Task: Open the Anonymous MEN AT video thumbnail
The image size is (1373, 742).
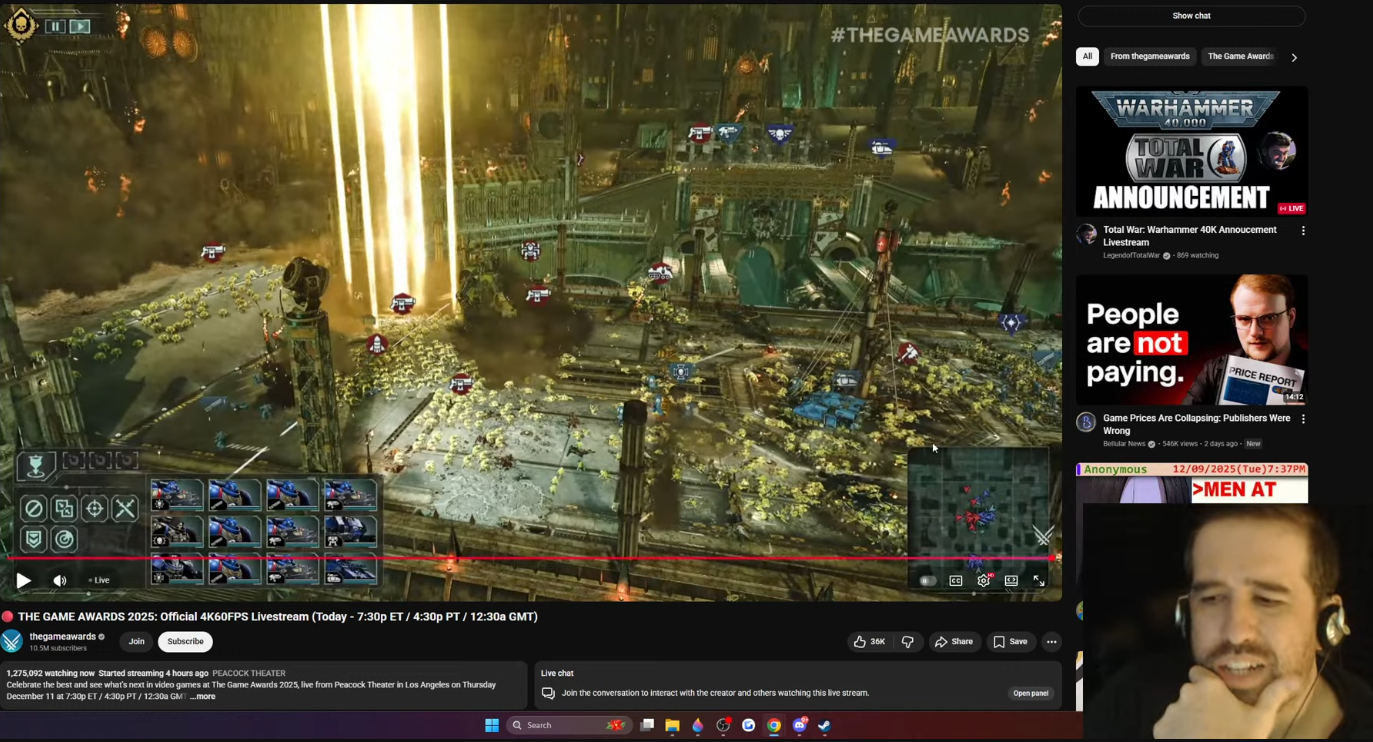Action: pyautogui.click(x=1192, y=483)
